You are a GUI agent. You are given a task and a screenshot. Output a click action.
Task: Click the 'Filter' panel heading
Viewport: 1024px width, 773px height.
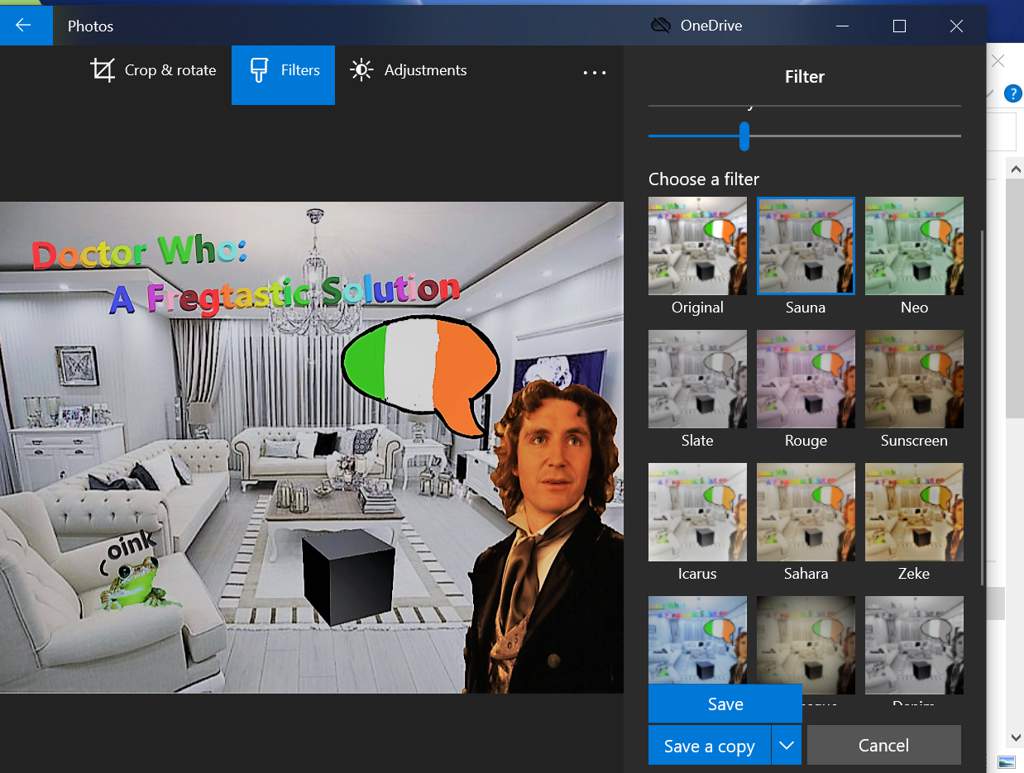pyautogui.click(x=805, y=77)
